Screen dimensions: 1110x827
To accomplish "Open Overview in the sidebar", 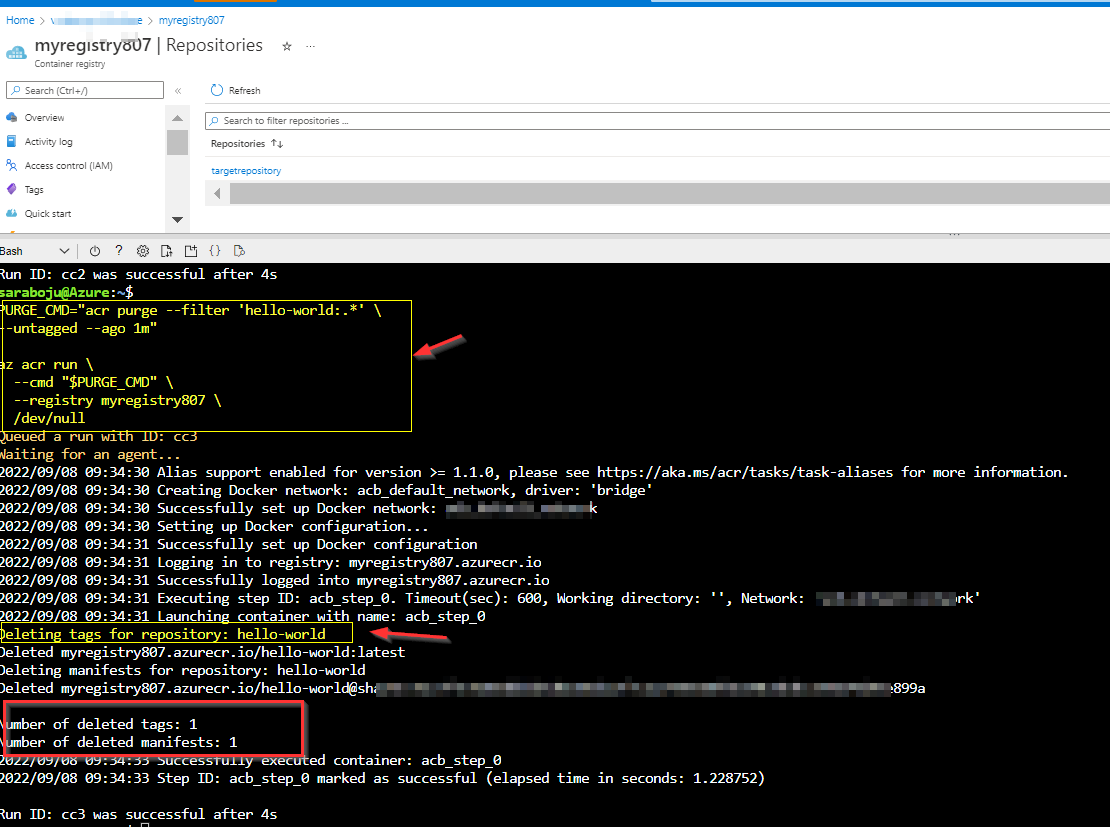I will [x=44, y=118].
